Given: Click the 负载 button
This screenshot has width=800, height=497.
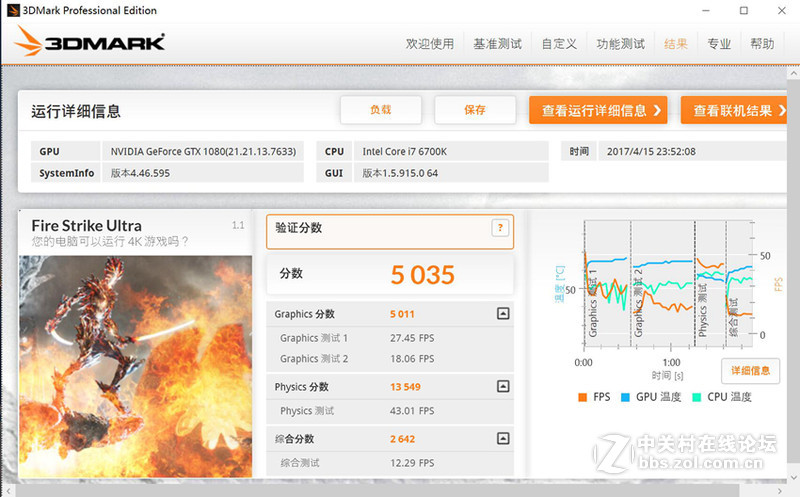Looking at the screenshot, I should click(x=381, y=110).
